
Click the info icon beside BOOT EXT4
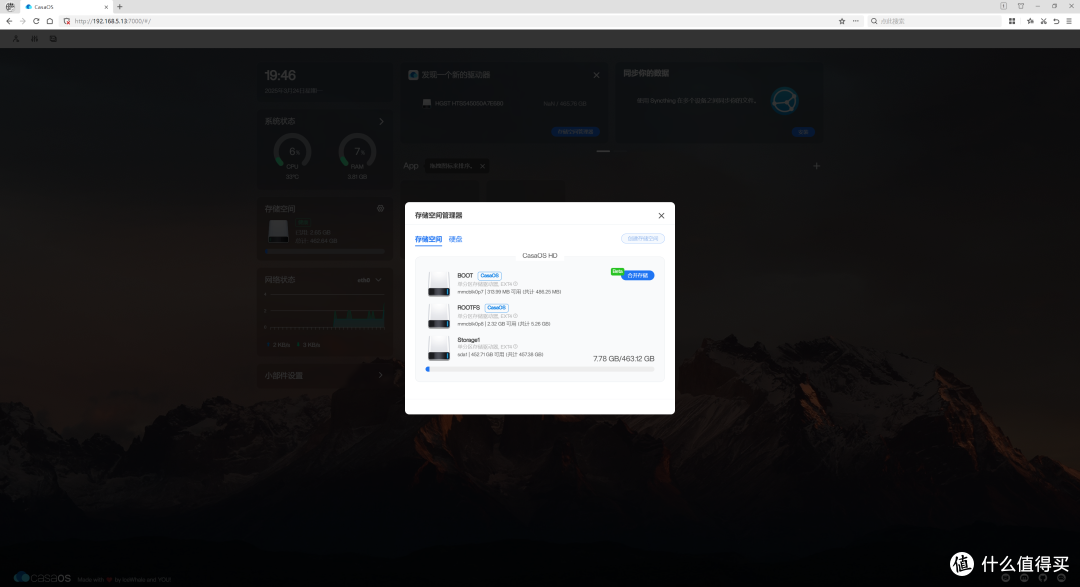click(x=515, y=284)
